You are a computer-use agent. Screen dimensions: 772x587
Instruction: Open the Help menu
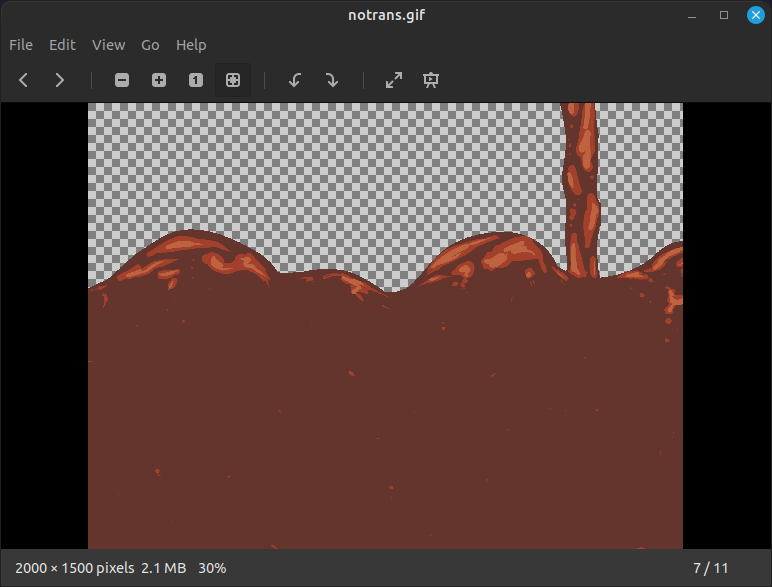[x=191, y=45]
